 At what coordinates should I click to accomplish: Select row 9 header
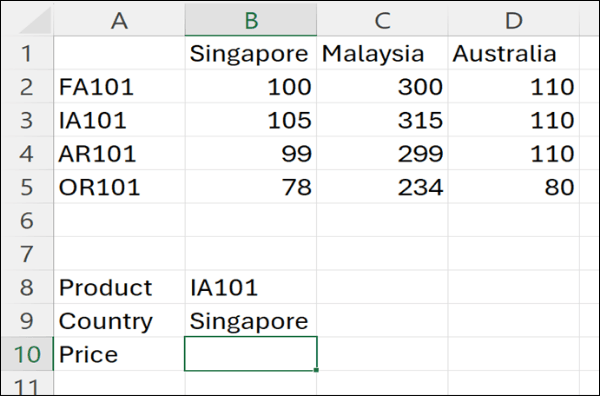click(27, 321)
